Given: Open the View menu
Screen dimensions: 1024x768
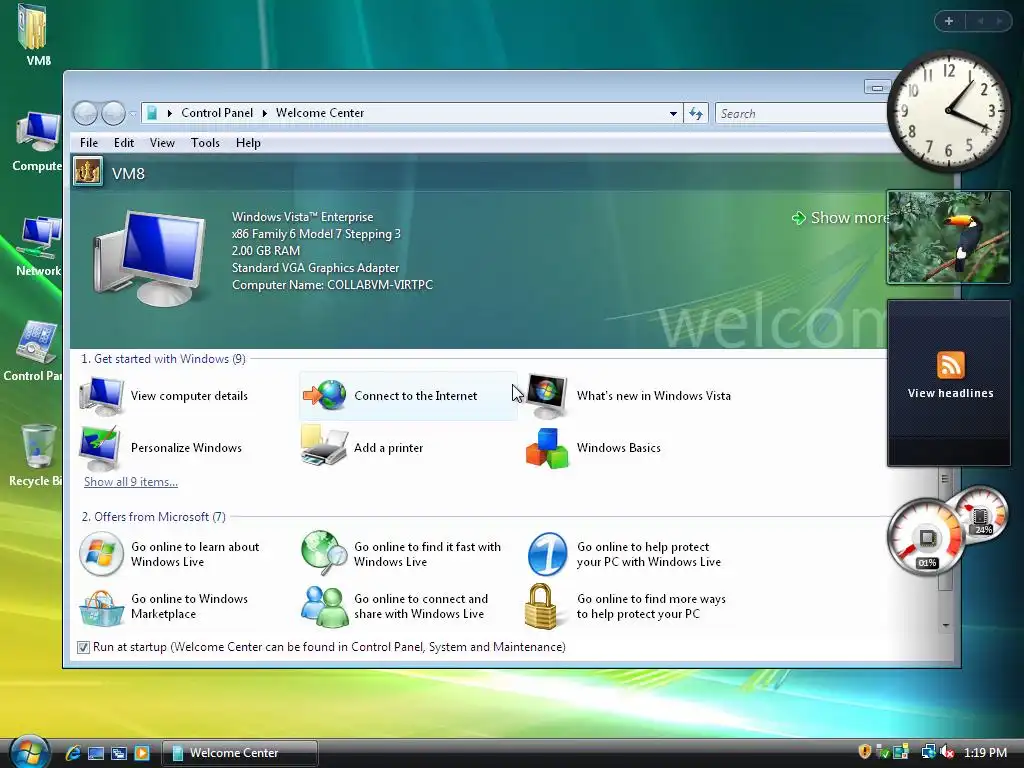Looking at the screenshot, I should 162,143.
